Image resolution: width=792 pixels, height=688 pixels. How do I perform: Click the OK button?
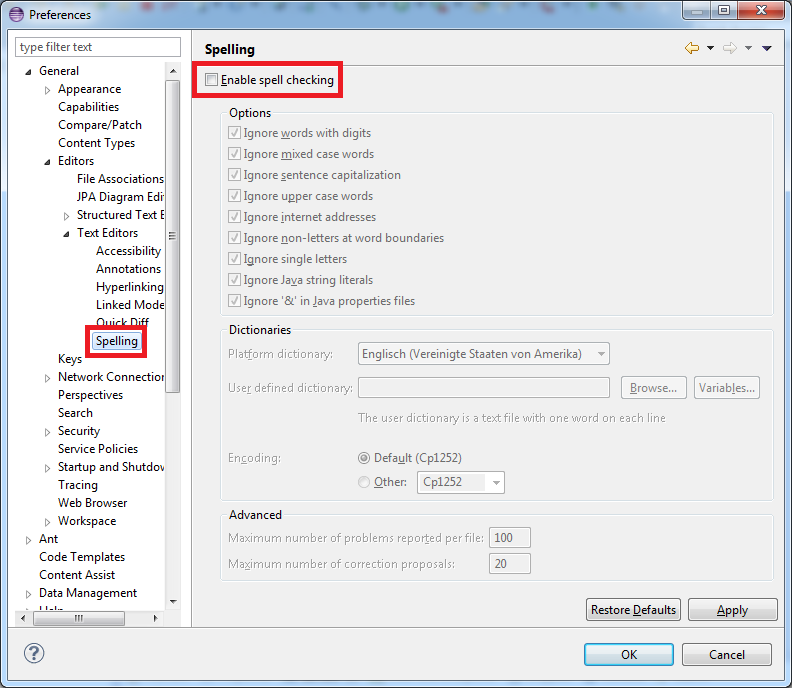(x=629, y=655)
